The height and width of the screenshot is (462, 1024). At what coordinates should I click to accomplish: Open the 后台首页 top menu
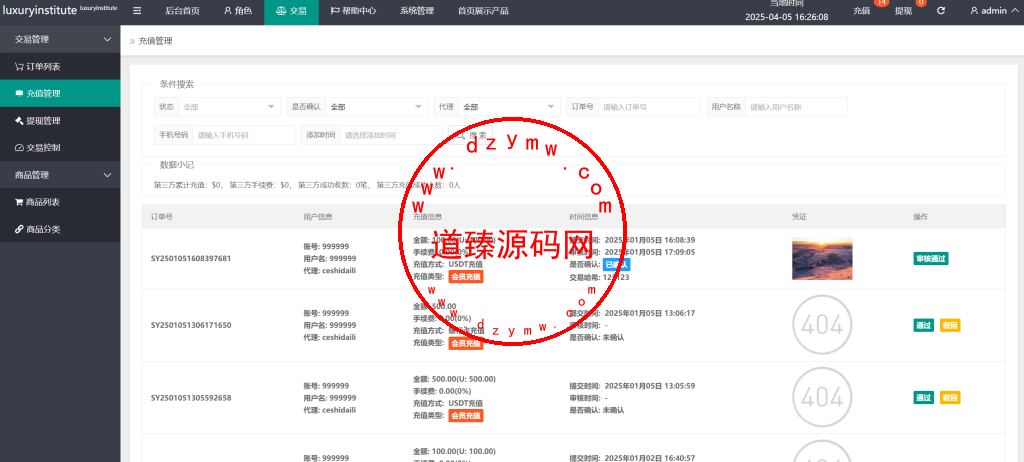click(x=182, y=11)
